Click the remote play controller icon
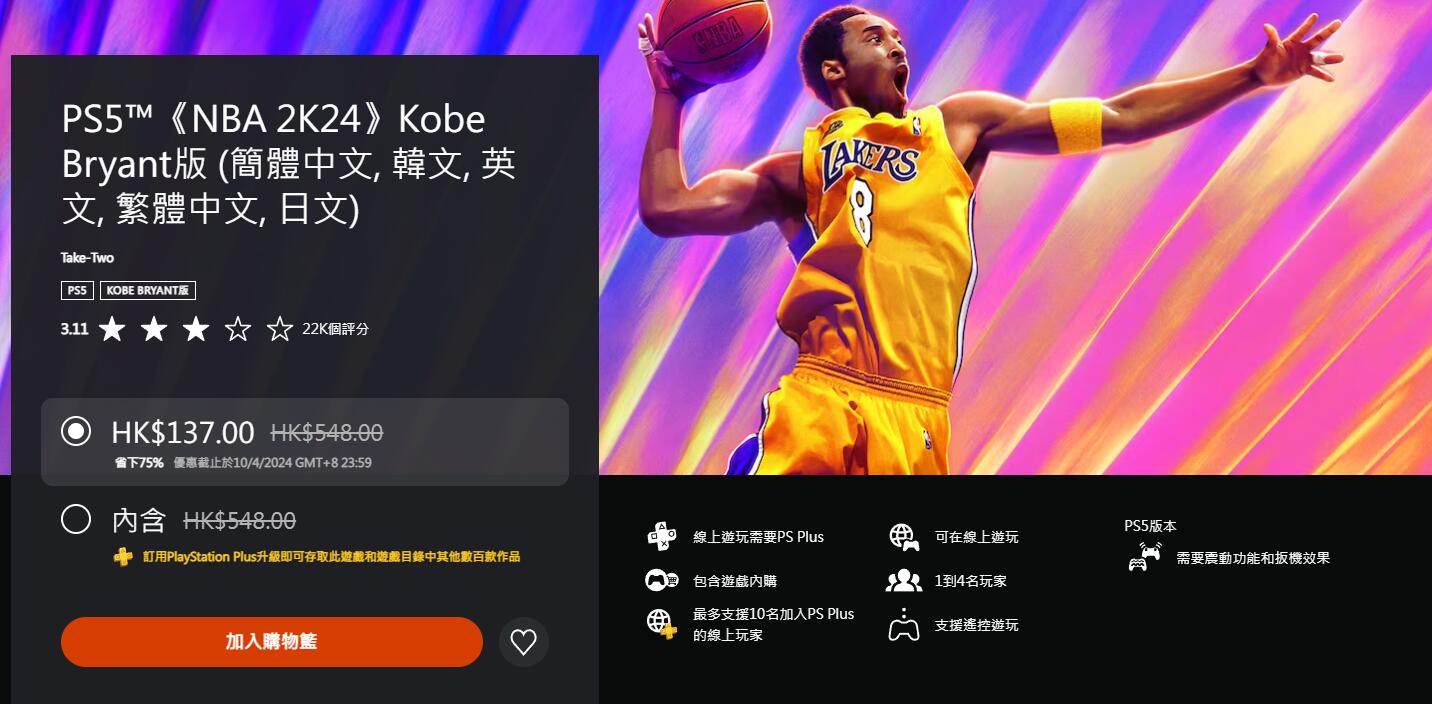Viewport: 1432px width, 704px height. [904, 624]
